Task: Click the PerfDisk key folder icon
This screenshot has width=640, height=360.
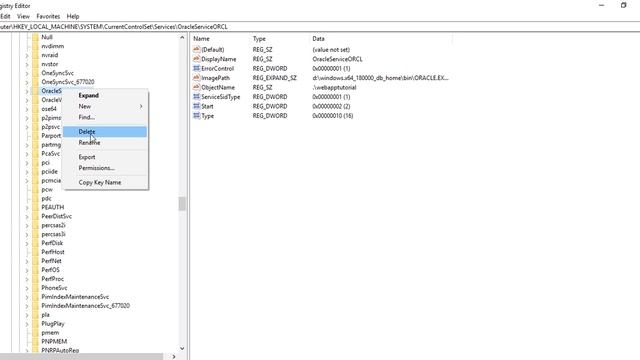Action: click(35, 243)
